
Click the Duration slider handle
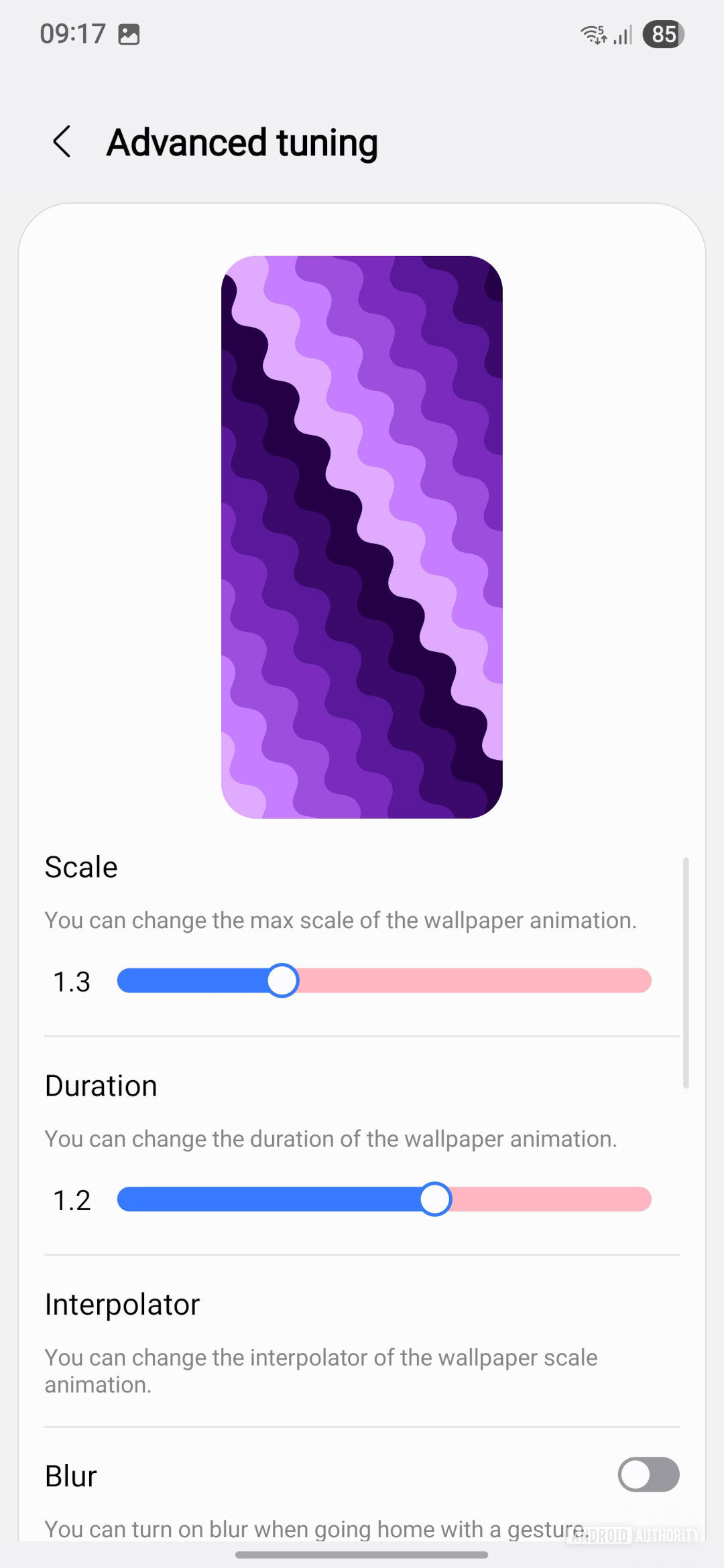tap(435, 1199)
